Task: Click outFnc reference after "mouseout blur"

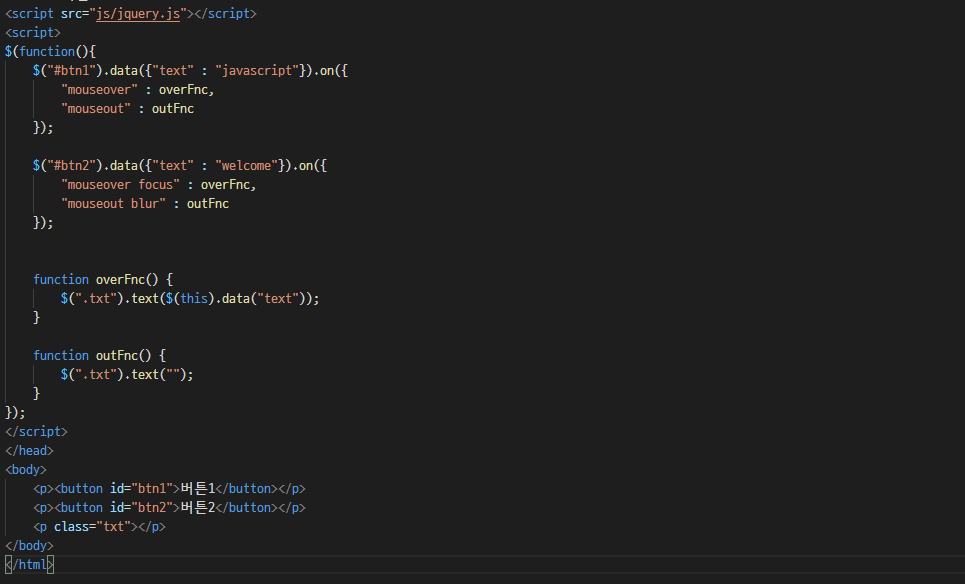Action: point(208,204)
